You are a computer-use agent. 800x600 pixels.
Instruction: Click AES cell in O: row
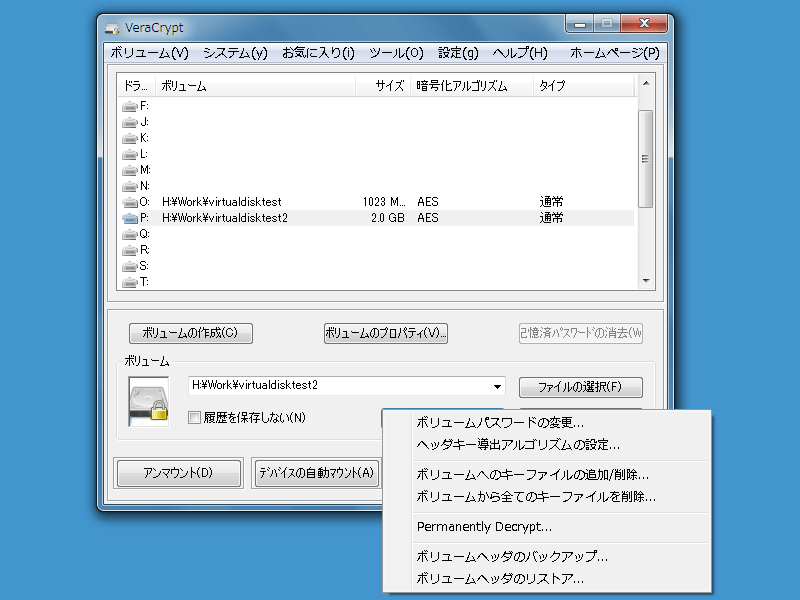click(428, 202)
